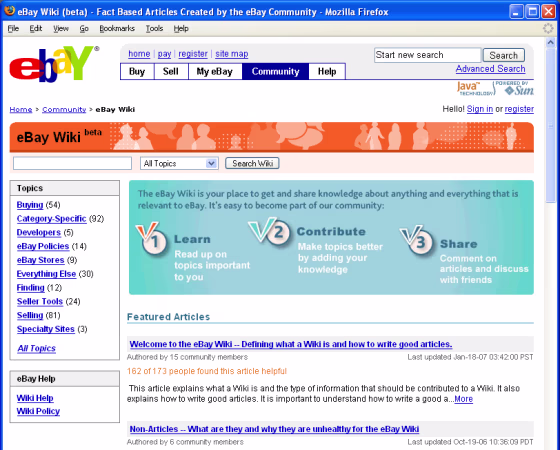This screenshot has height=450, width=560.
Task: Click the eBay logo
Action: point(54,64)
